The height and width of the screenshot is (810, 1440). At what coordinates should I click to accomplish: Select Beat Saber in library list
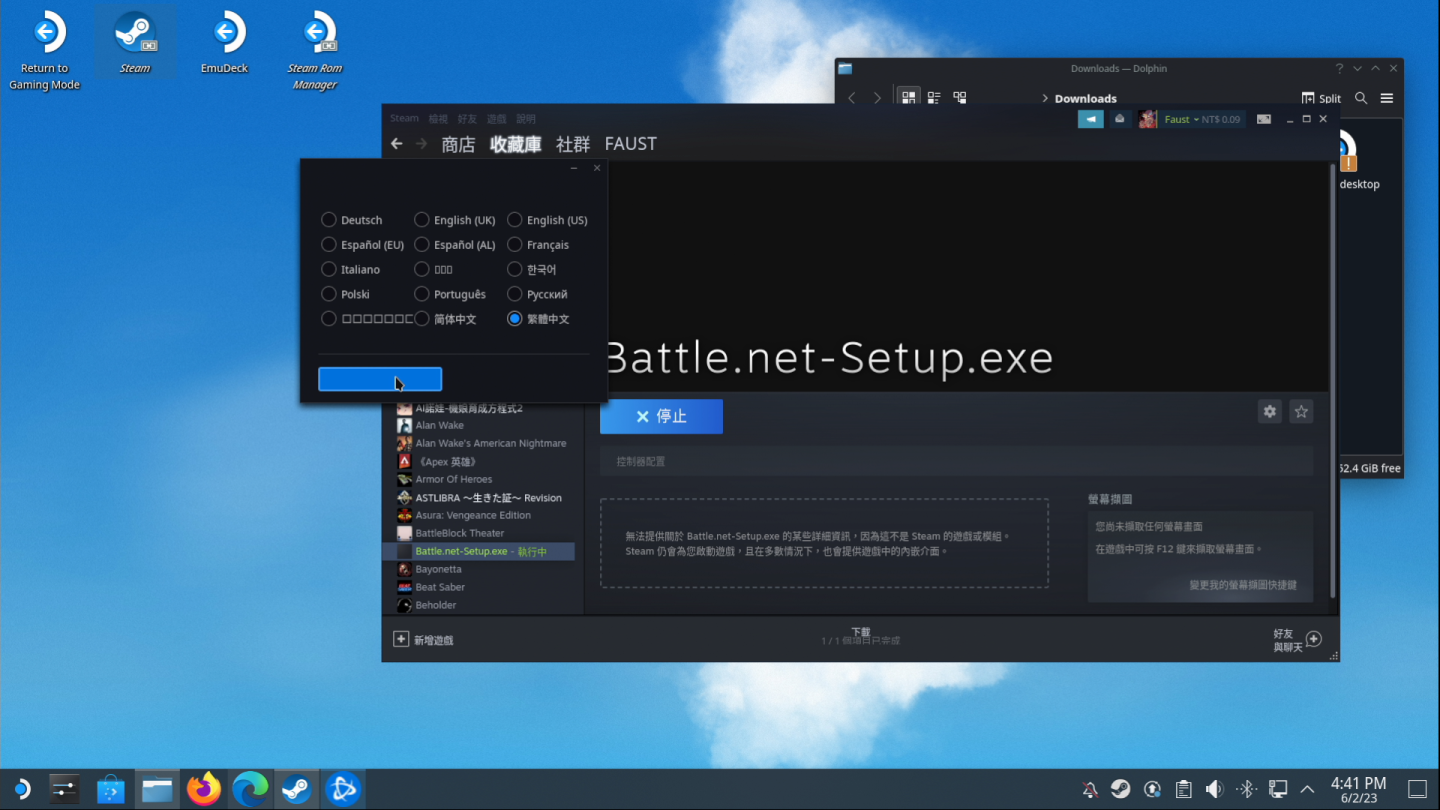point(440,587)
